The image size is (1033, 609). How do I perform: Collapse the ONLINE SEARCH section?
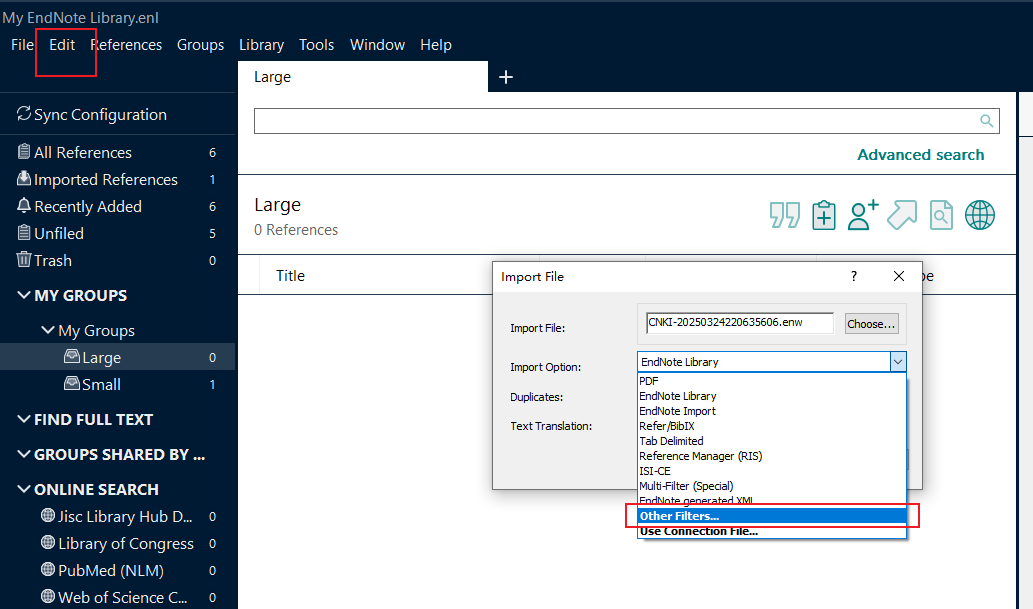tap(24, 489)
